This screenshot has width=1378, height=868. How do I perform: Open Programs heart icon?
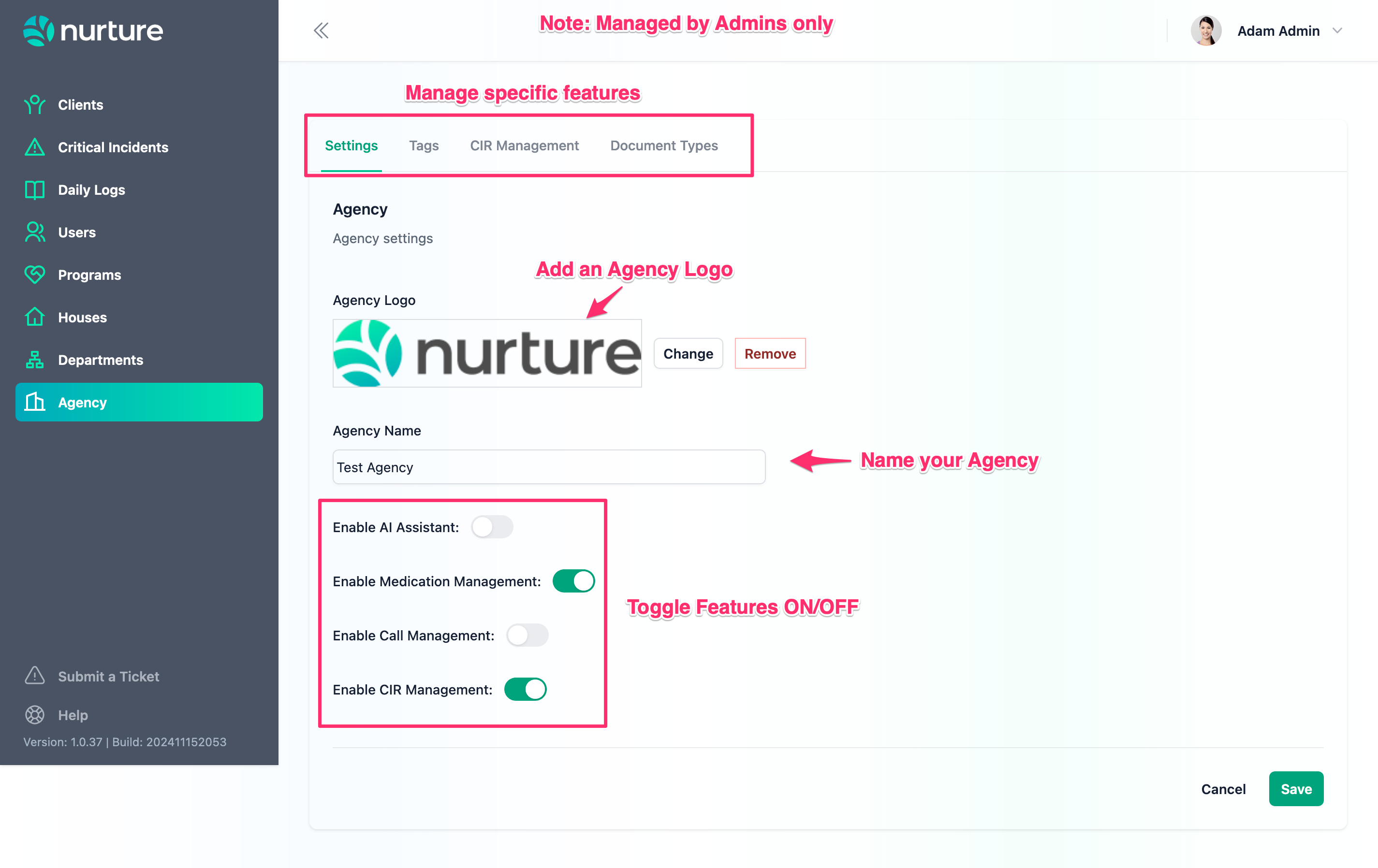click(x=34, y=275)
